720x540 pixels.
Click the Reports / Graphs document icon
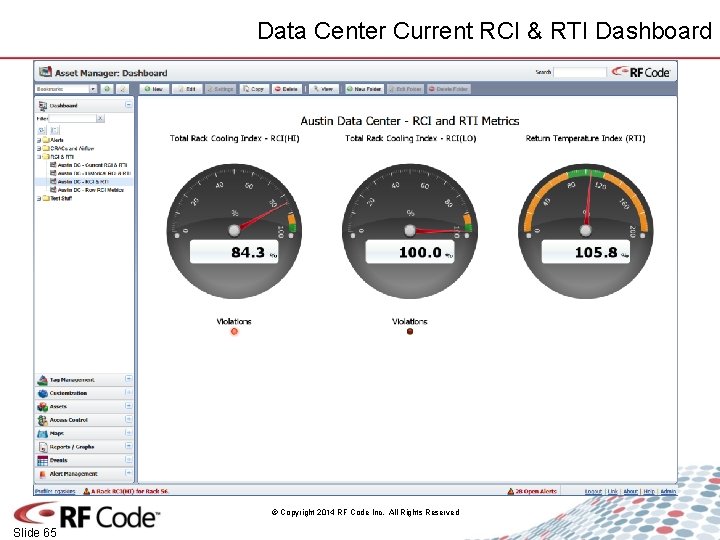pos(43,447)
